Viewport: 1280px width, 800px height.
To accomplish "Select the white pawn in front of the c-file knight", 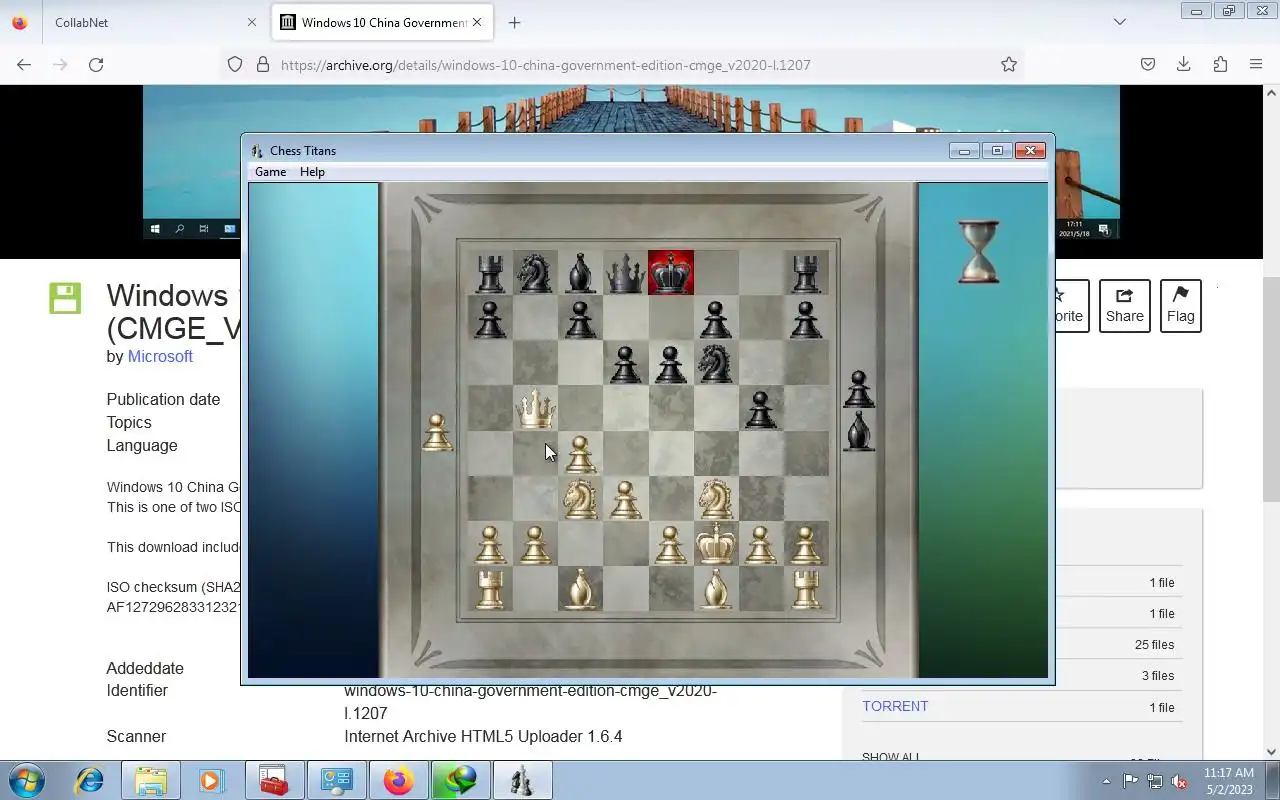I will tap(580, 454).
